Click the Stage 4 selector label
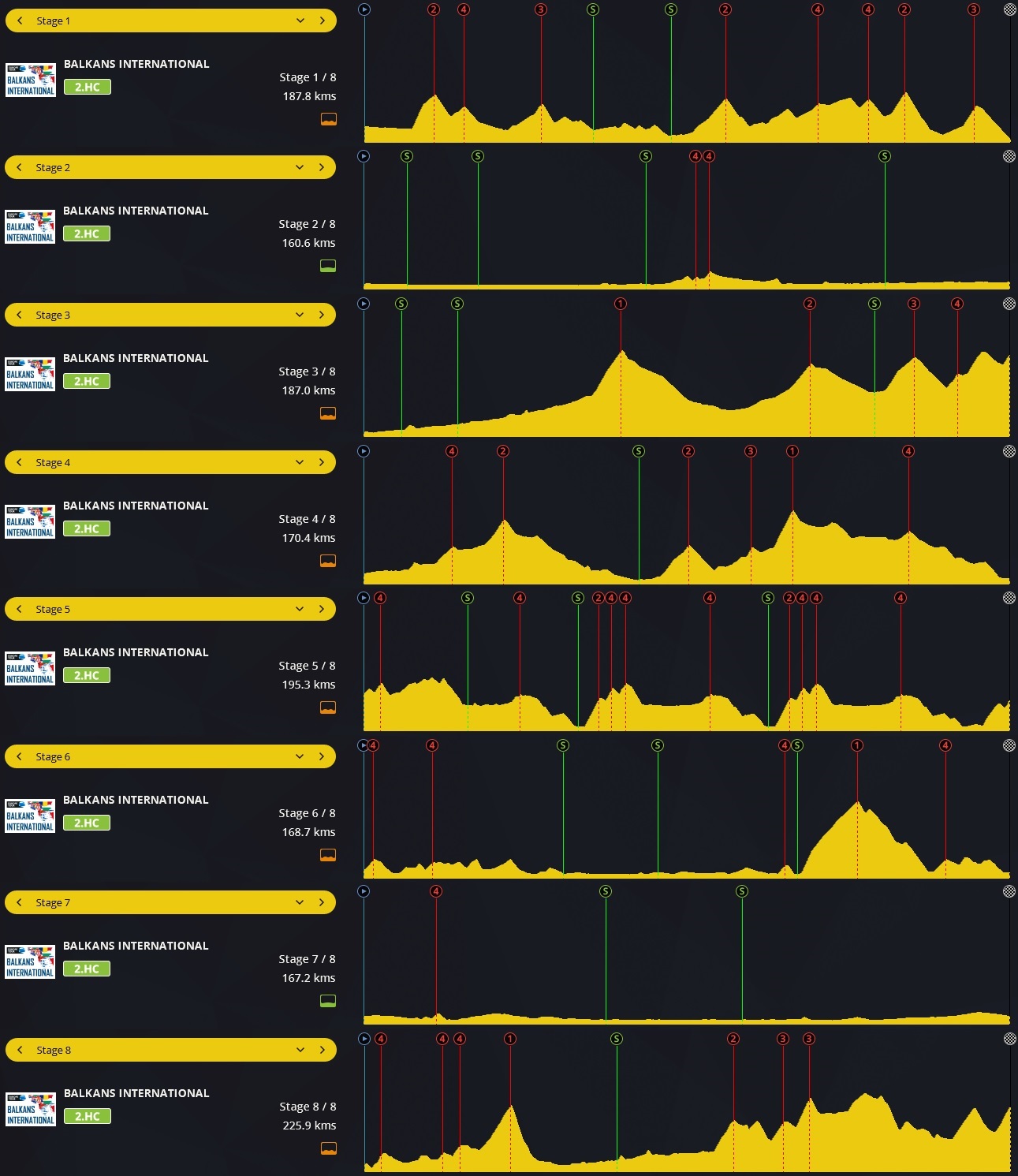1018x1176 pixels. click(53, 462)
